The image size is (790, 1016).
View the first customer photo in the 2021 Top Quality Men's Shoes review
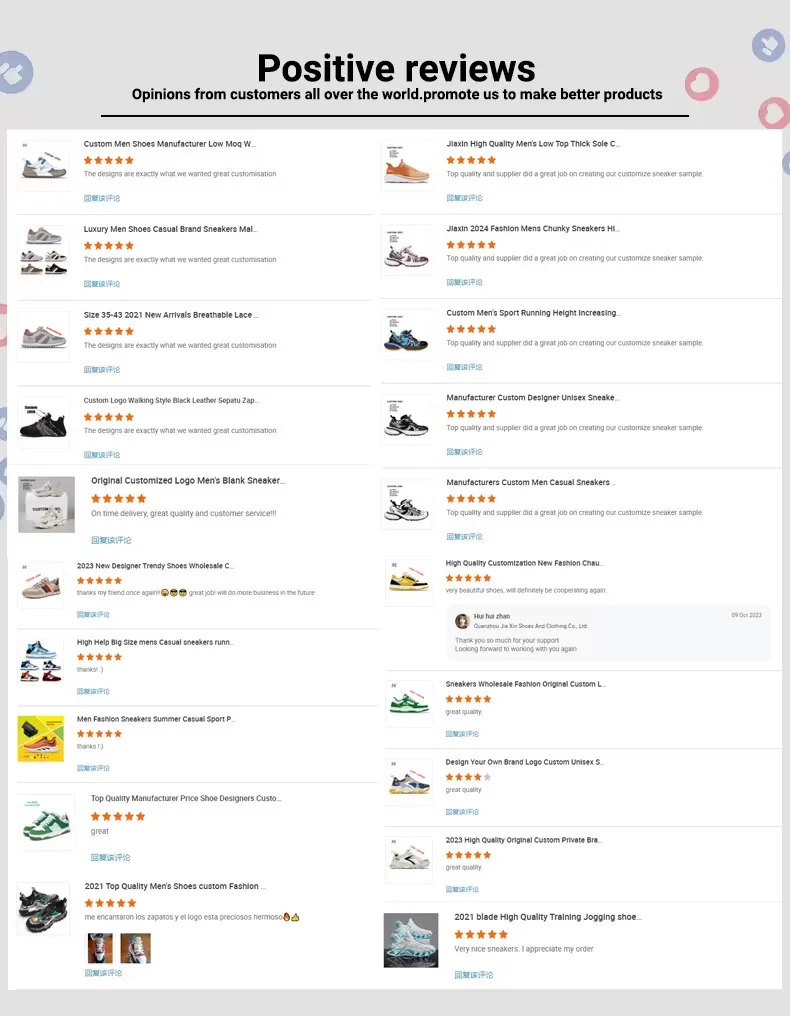pyautogui.click(x=100, y=948)
